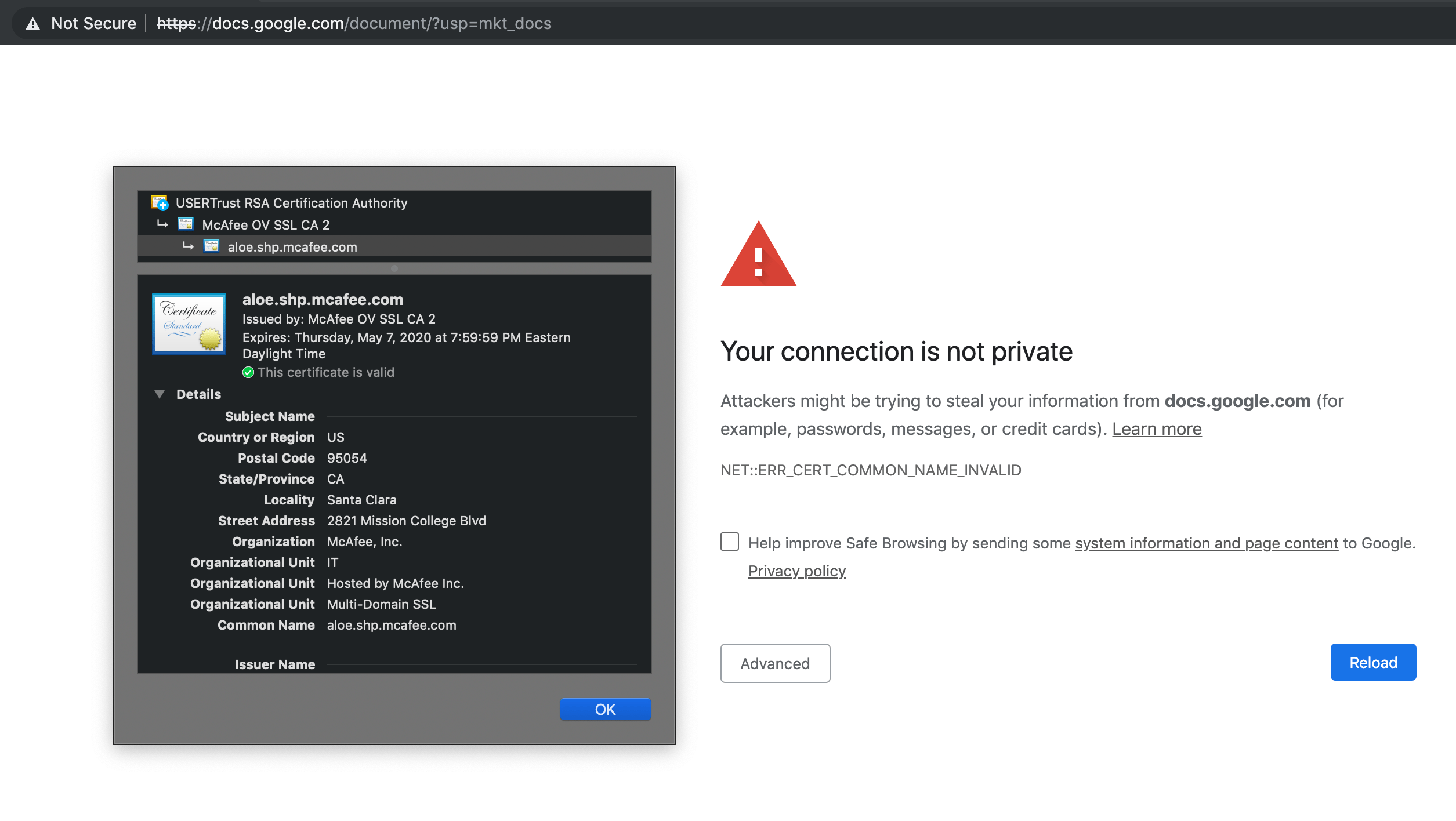
Task: Click the large Certificate Standard image
Action: click(x=189, y=324)
